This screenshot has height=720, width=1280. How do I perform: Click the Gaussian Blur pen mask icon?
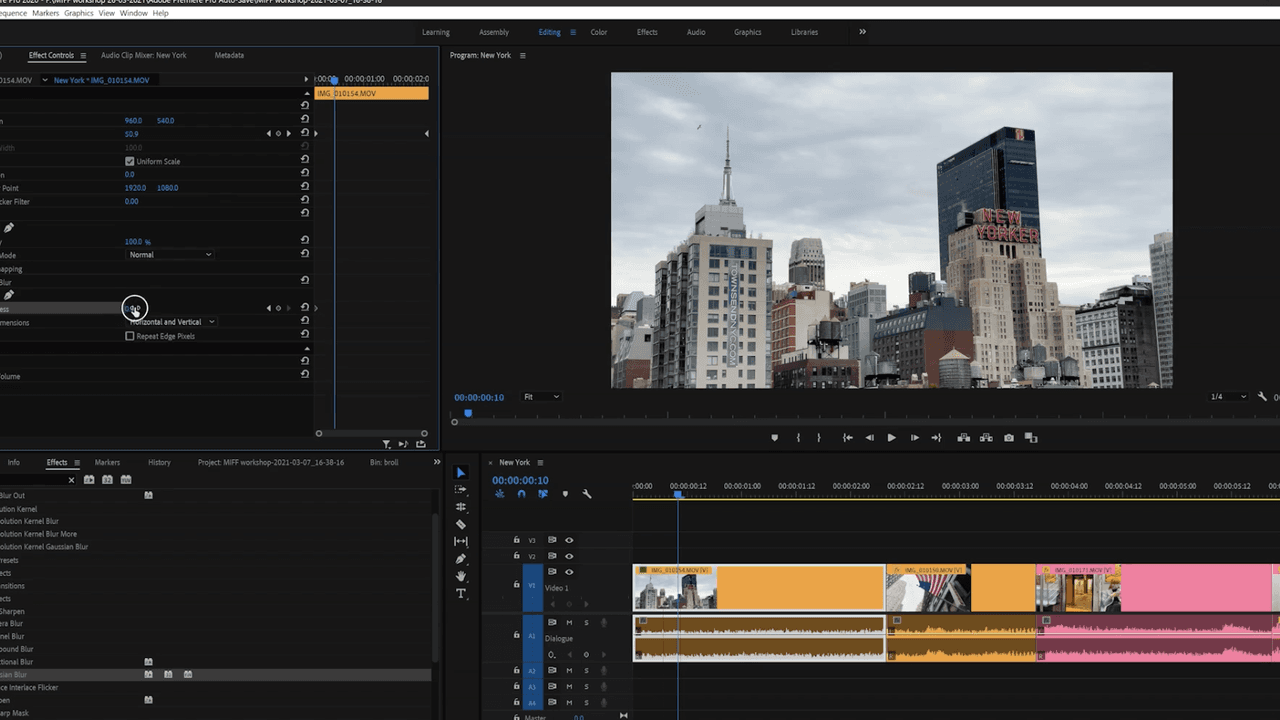tap(8, 295)
